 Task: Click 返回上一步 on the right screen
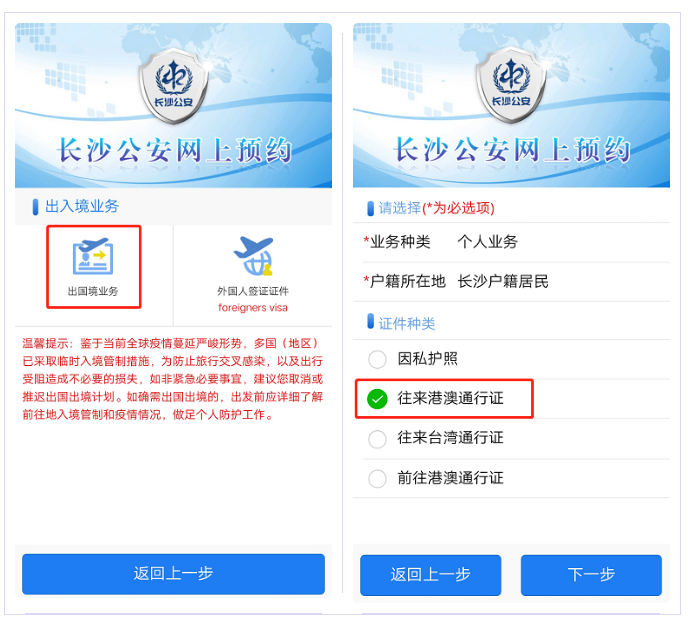pos(430,575)
